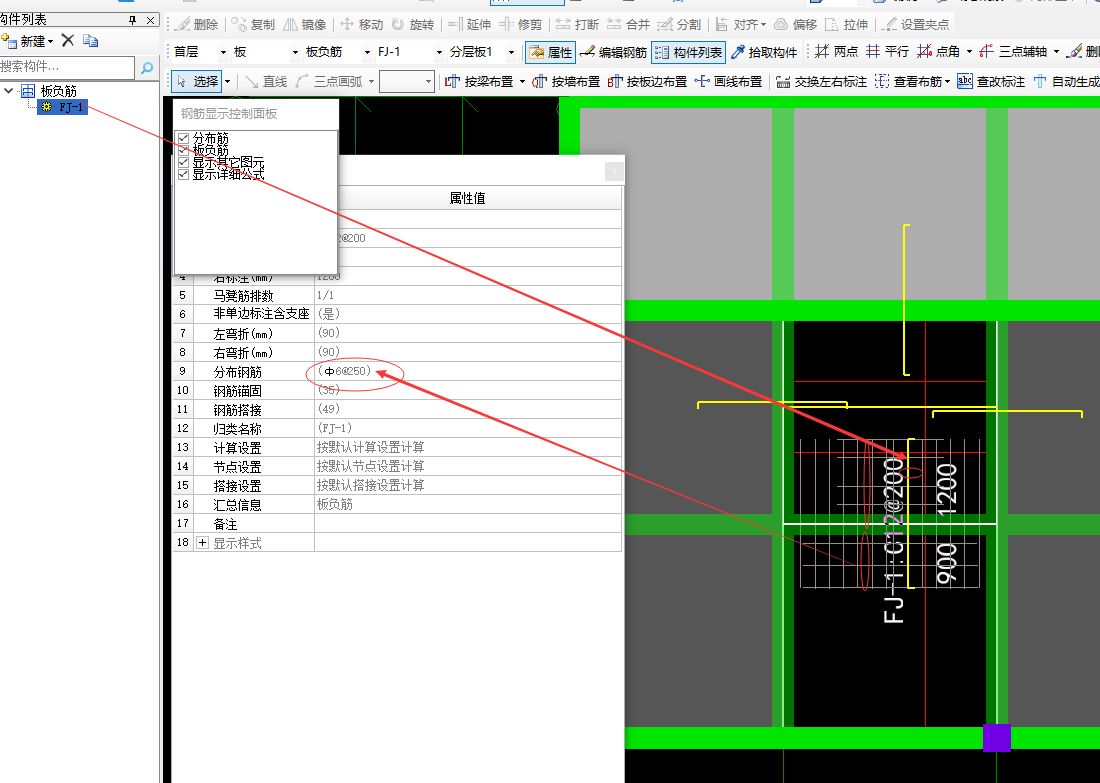Click 节点设置 value cell
Image resolution: width=1100 pixels, height=783 pixels.
click(x=468, y=466)
